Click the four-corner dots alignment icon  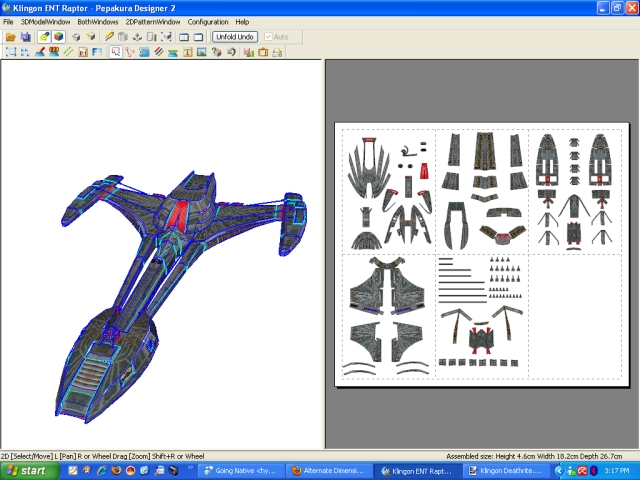[25, 52]
